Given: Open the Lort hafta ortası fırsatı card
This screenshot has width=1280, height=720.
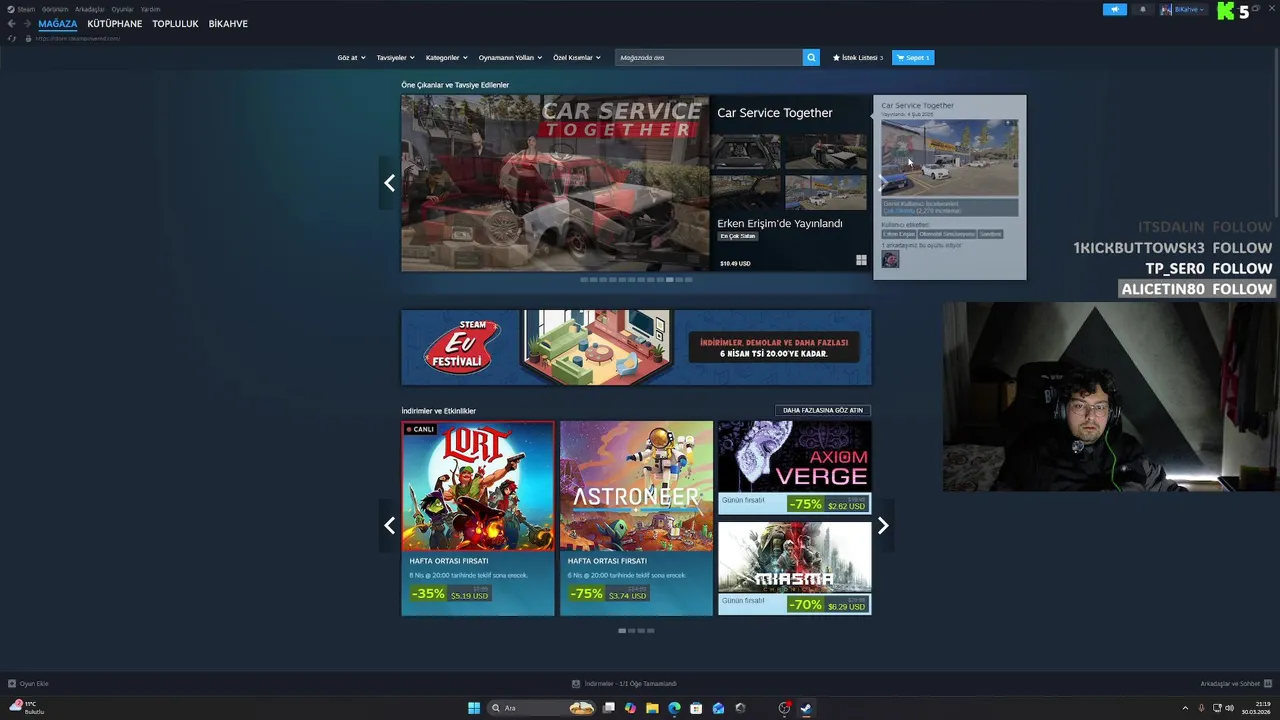Looking at the screenshot, I should pyautogui.click(x=478, y=518).
